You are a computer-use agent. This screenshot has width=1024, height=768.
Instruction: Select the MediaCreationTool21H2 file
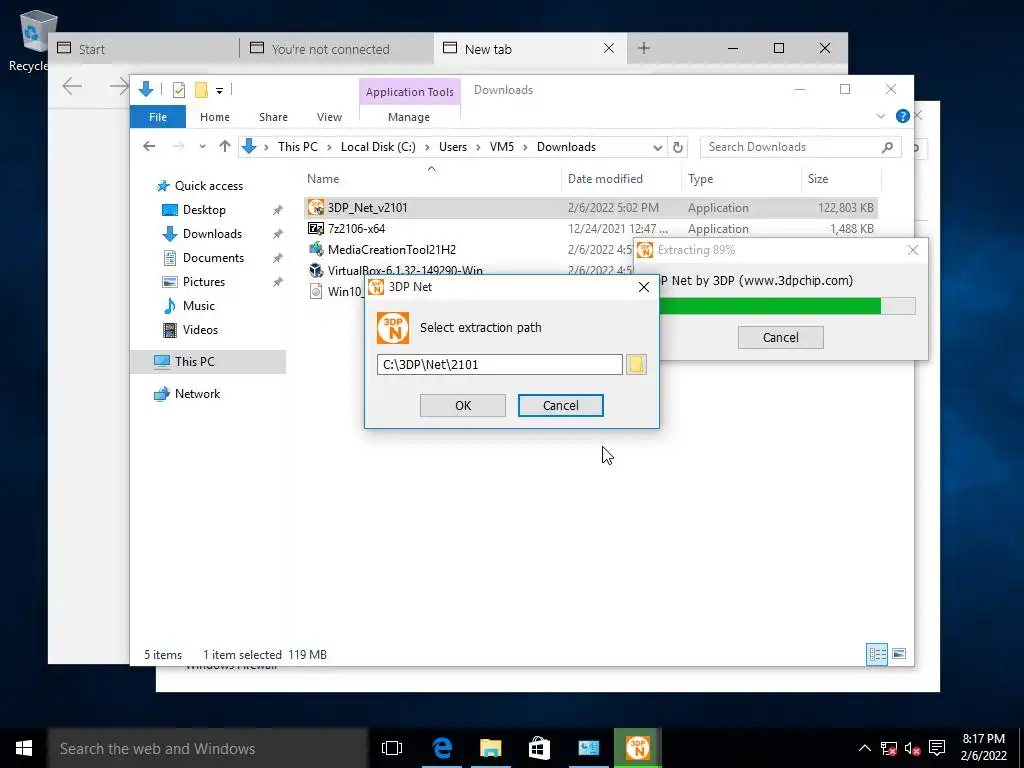[391, 249]
